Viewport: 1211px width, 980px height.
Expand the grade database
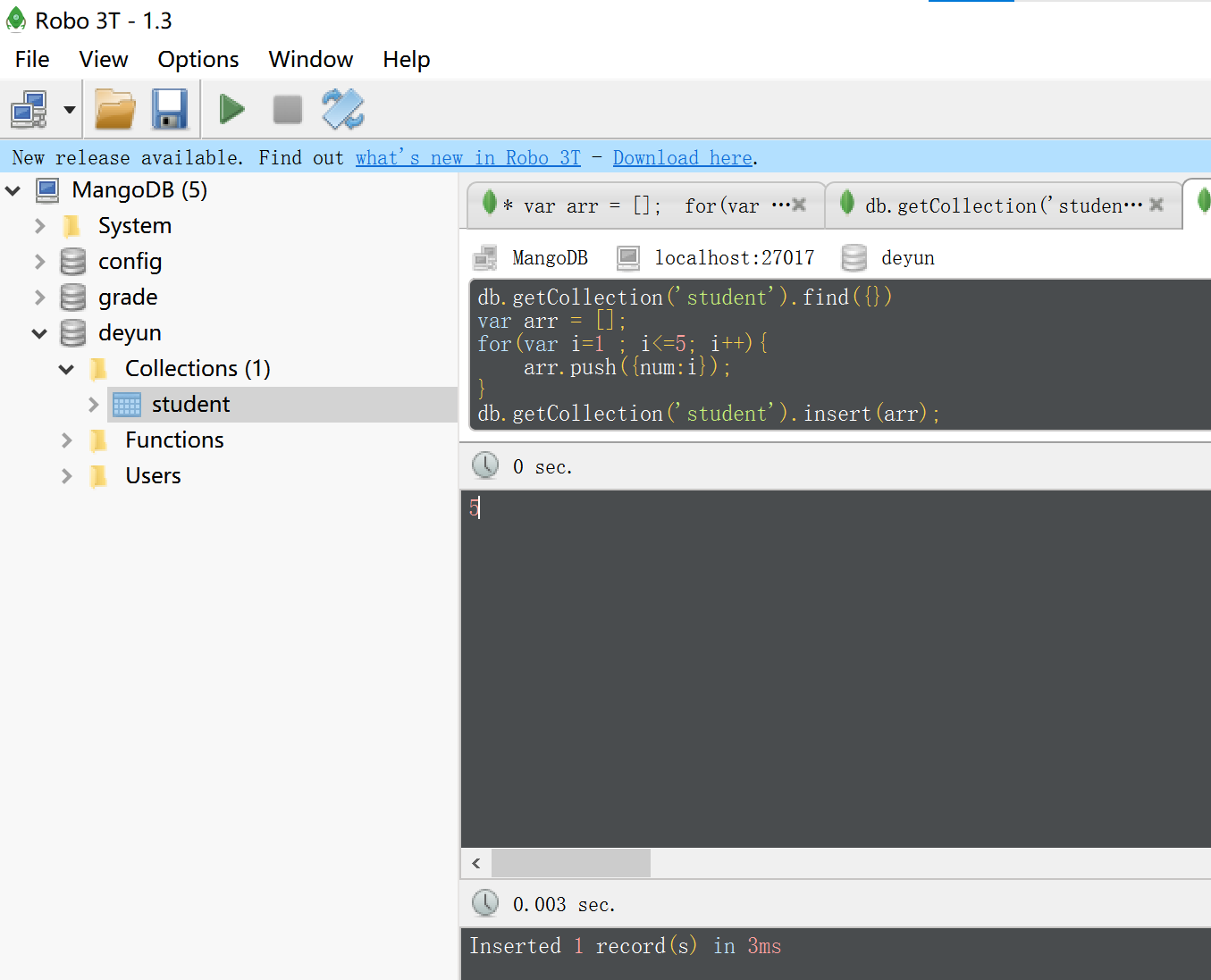pos(39,297)
